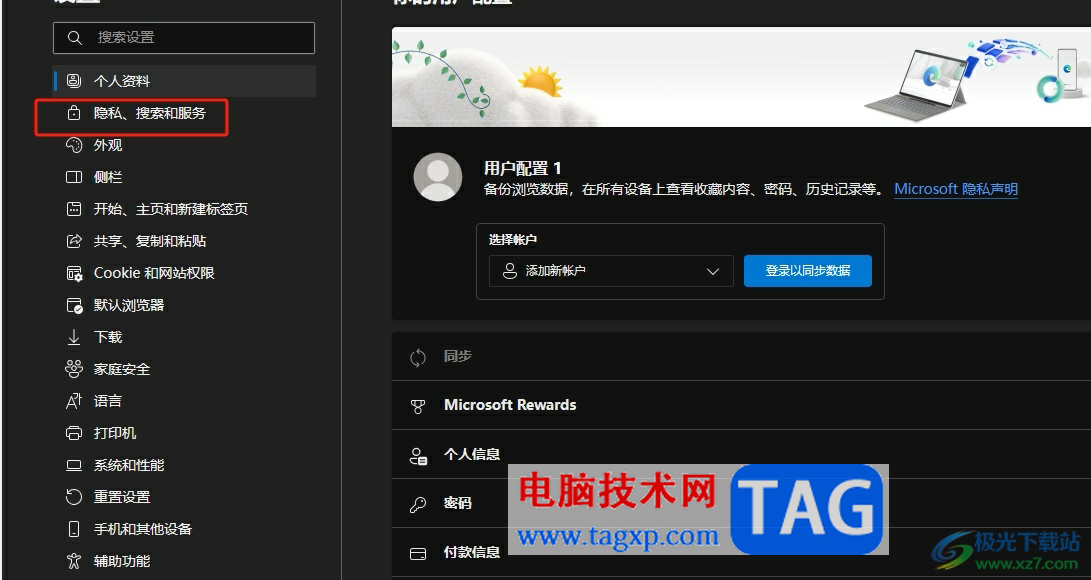Open the Microsoft Rewards row
This screenshot has height=580, width=1091.
click(741, 405)
